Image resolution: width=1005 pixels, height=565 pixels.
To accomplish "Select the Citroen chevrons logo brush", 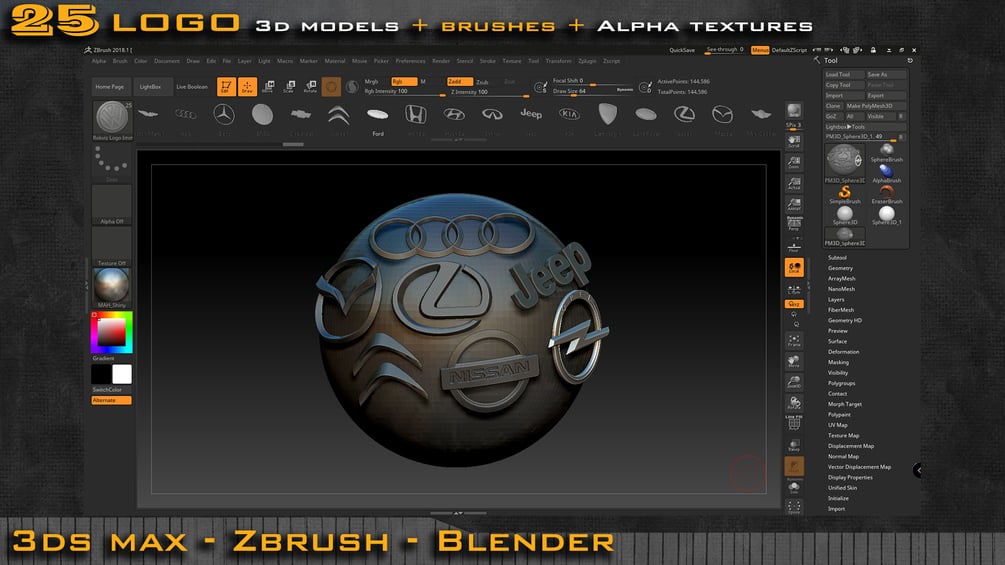I will [x=338, y=115].
